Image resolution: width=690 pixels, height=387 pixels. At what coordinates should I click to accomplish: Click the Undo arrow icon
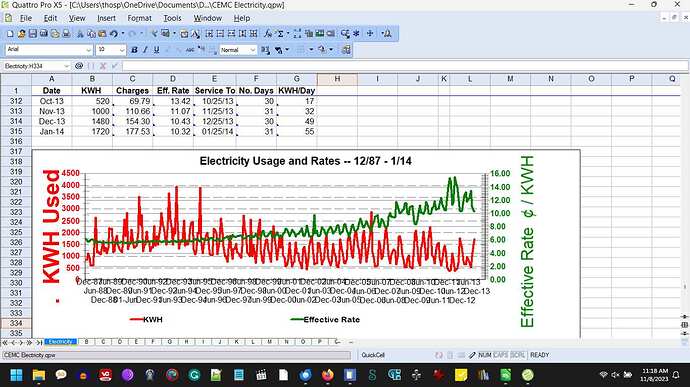tap(114, 33)
